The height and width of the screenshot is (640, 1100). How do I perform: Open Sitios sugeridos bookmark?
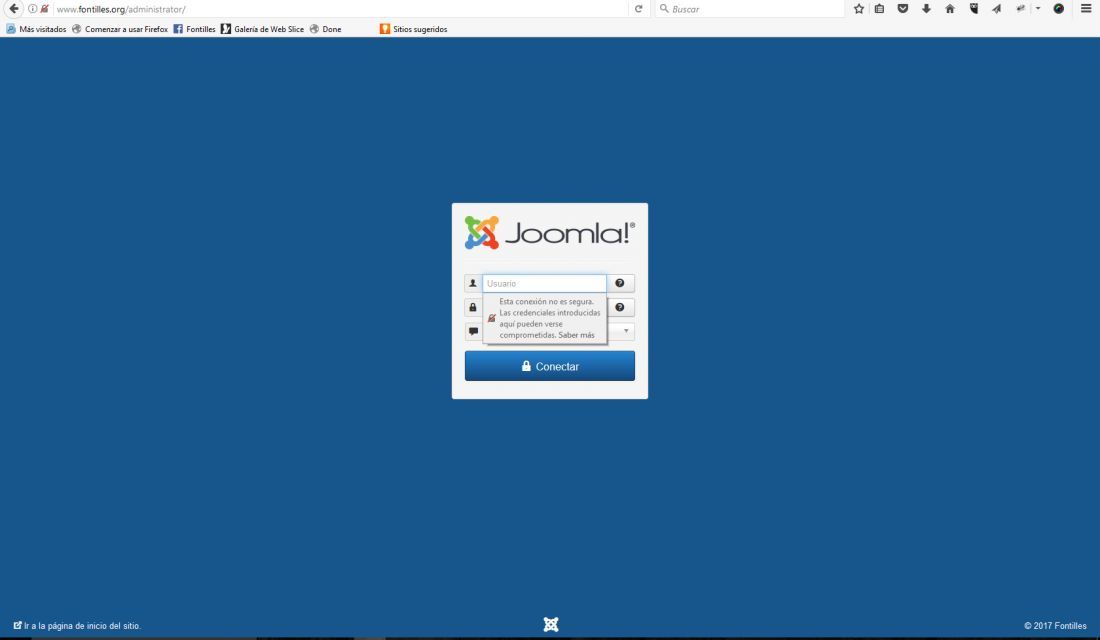pos(413,29)
